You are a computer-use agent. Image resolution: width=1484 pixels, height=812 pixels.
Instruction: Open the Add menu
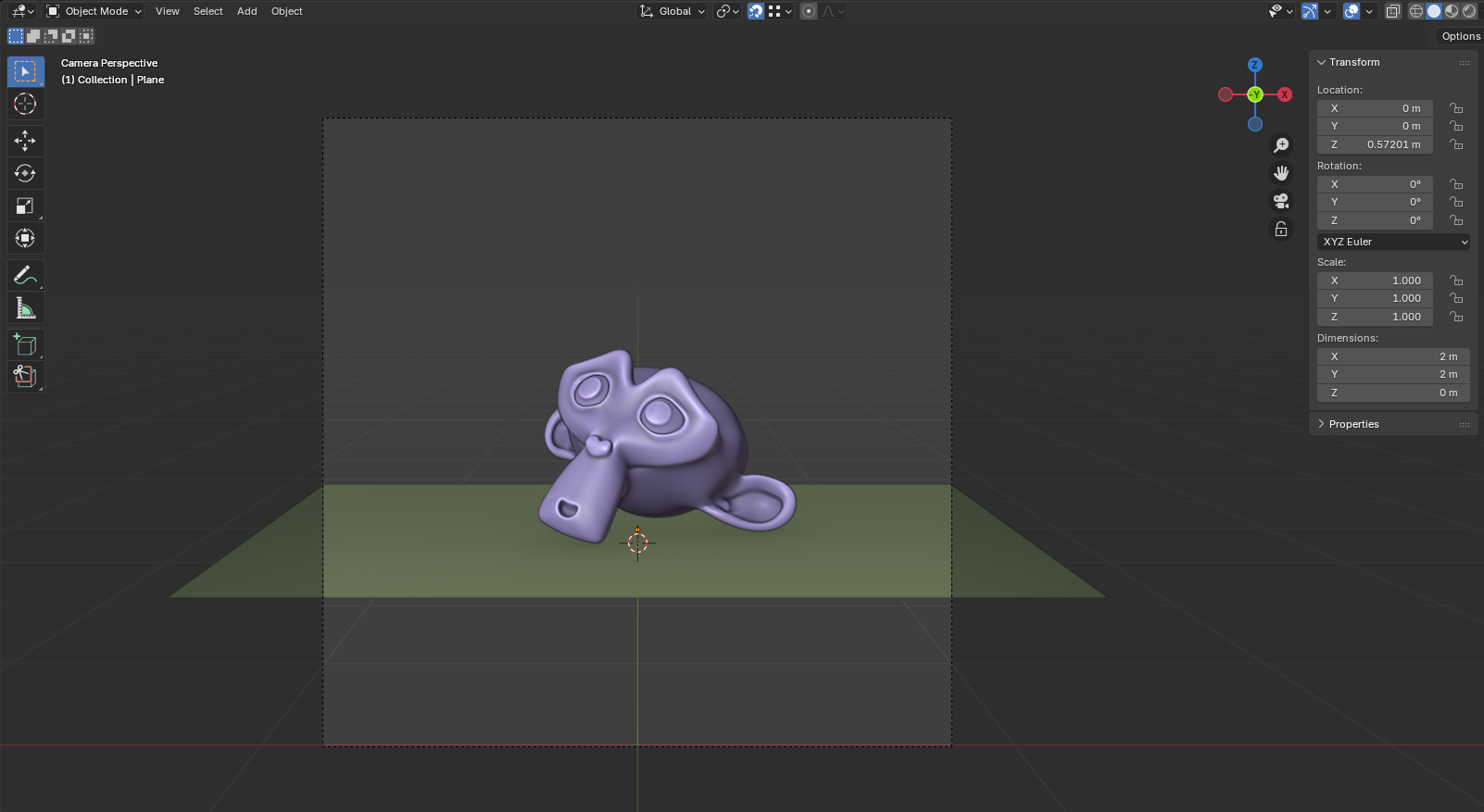(246, 11)
